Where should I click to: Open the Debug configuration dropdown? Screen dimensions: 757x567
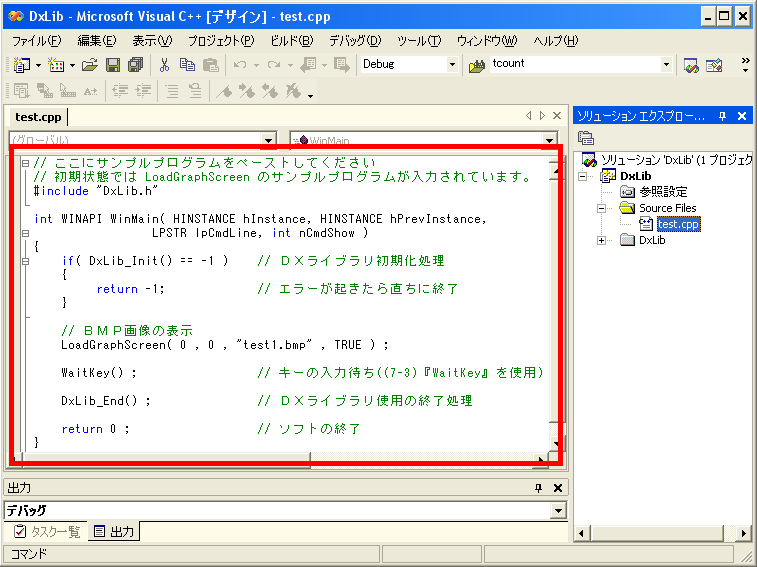click(x=452, y=64)
